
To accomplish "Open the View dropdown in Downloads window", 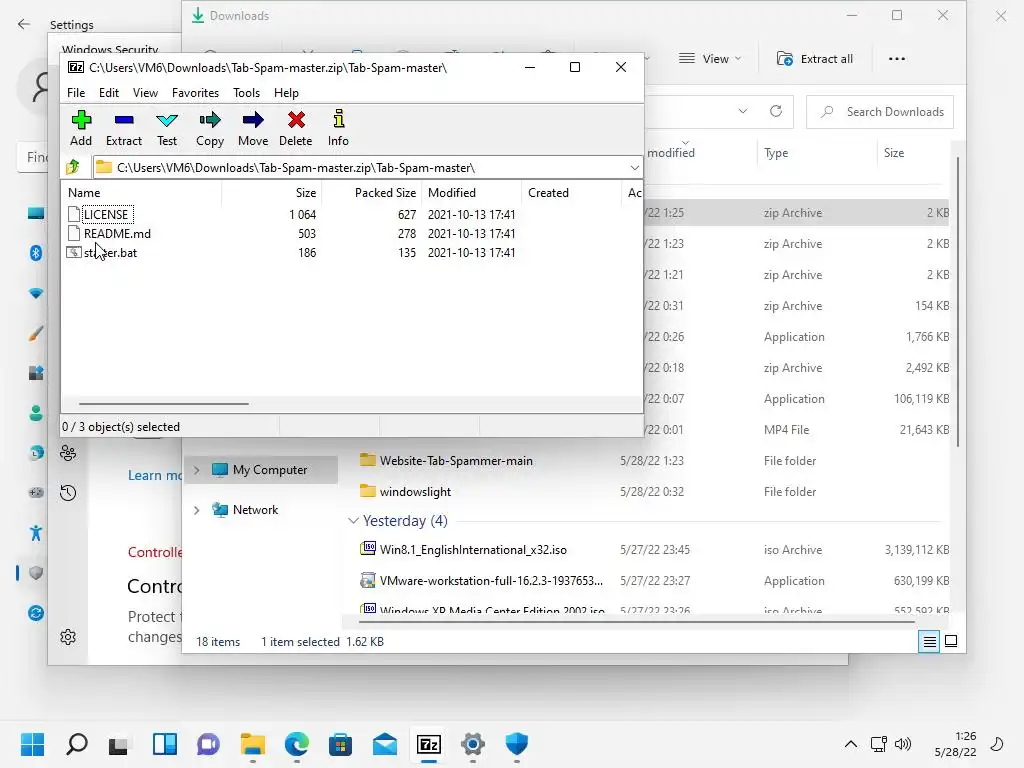I will [710, 59].
